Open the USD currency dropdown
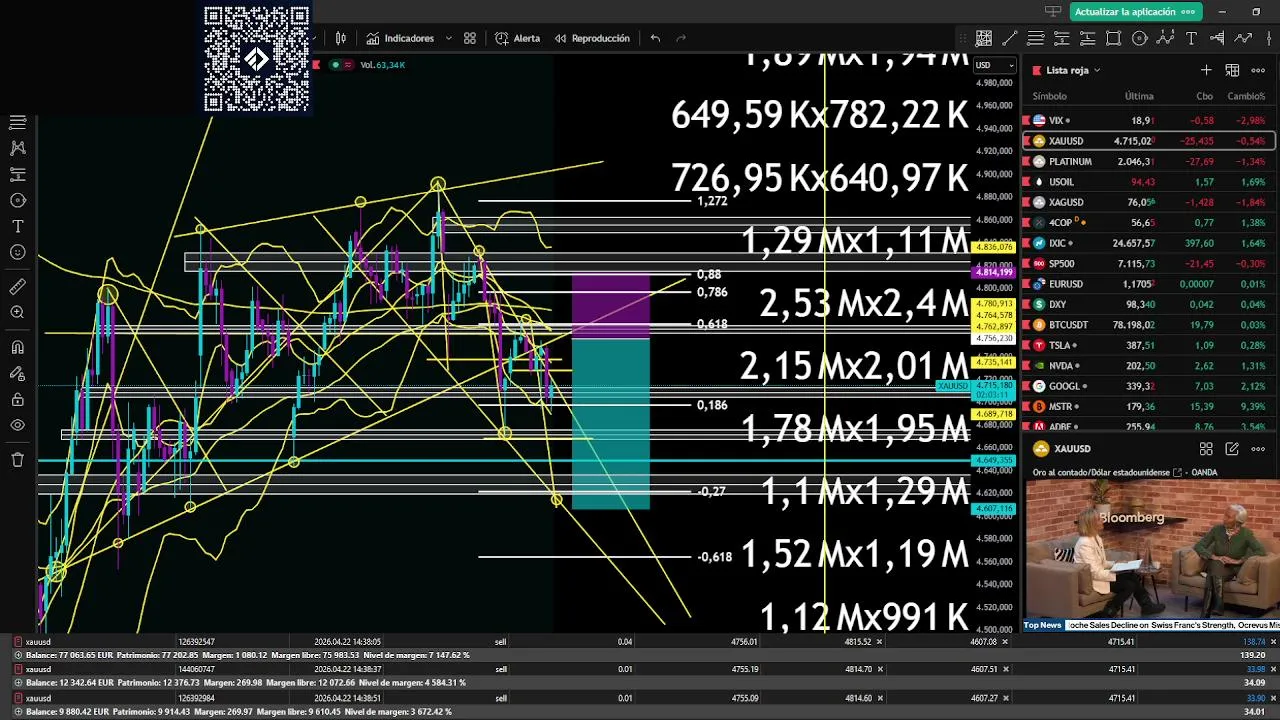 994,65
